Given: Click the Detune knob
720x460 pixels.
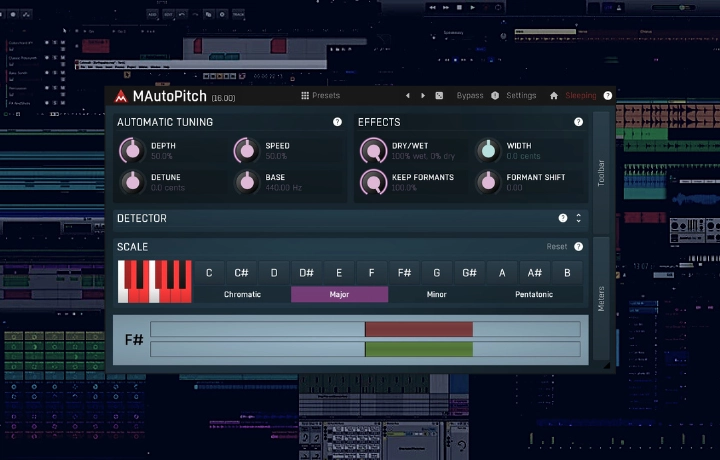Looking at the screenshot, I should coord(132,182).
